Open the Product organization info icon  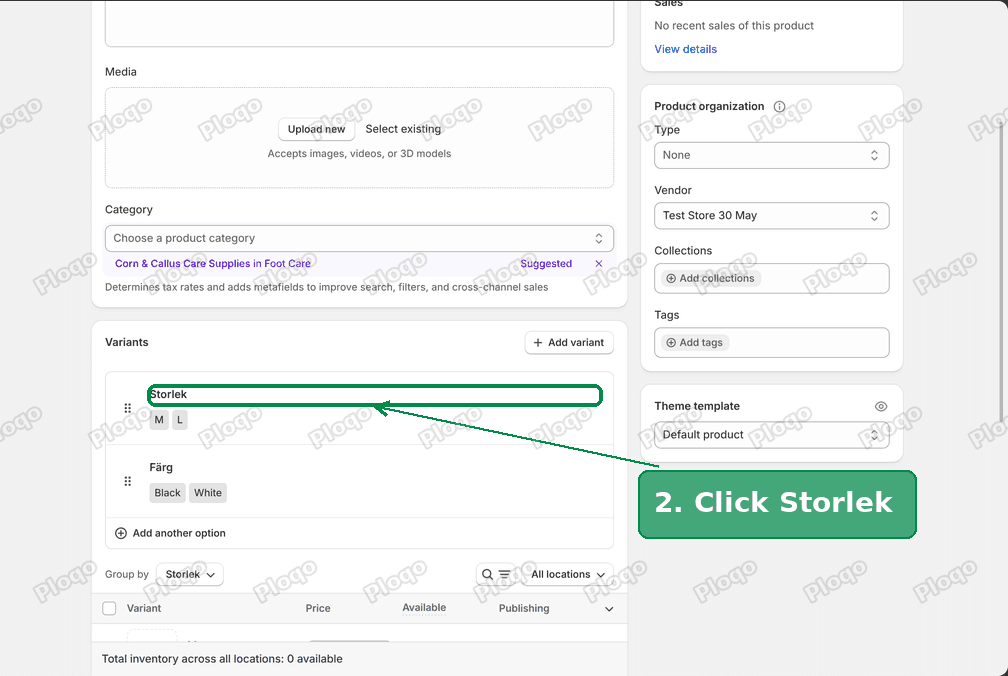click(x=779, y=107)
